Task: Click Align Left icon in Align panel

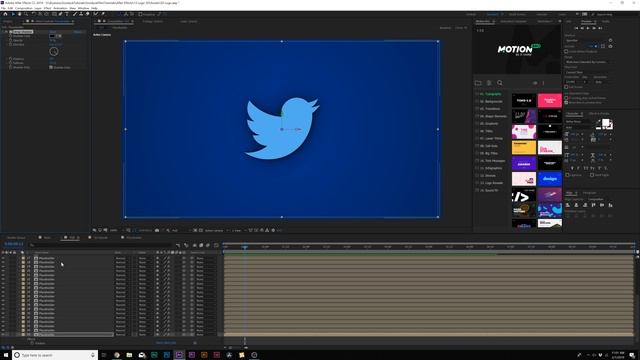Action: coord(568,205)
